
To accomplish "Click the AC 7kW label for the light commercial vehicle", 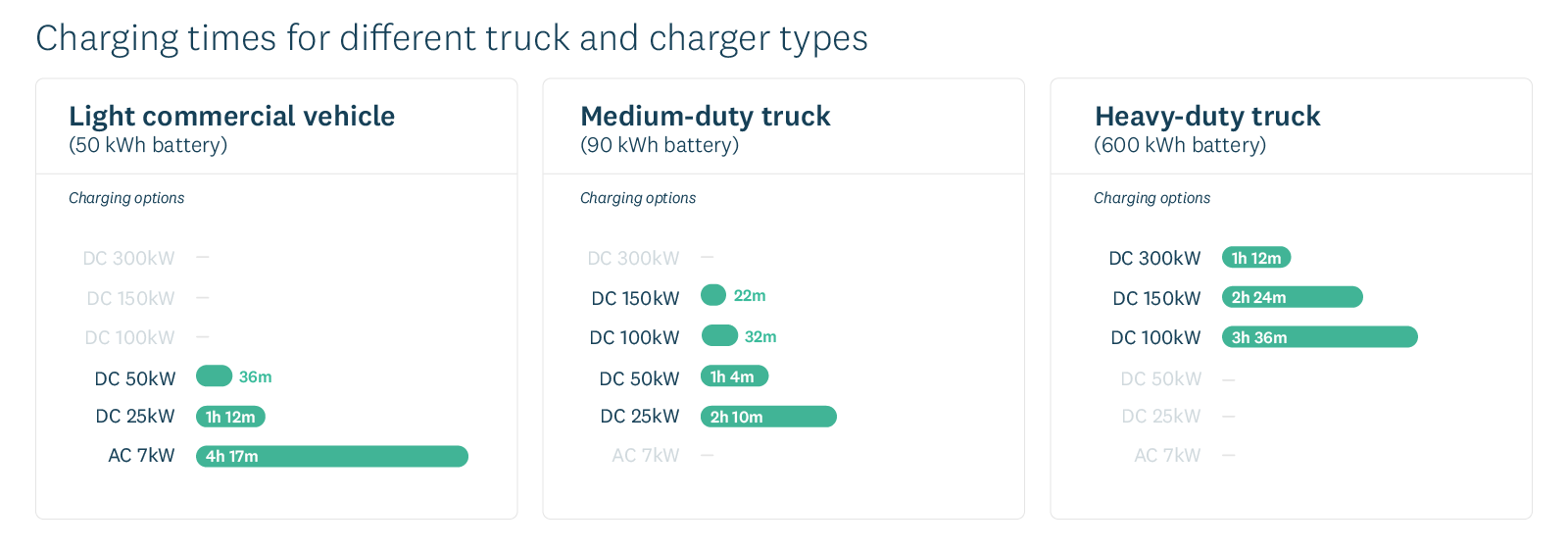I will click(141, 456).
